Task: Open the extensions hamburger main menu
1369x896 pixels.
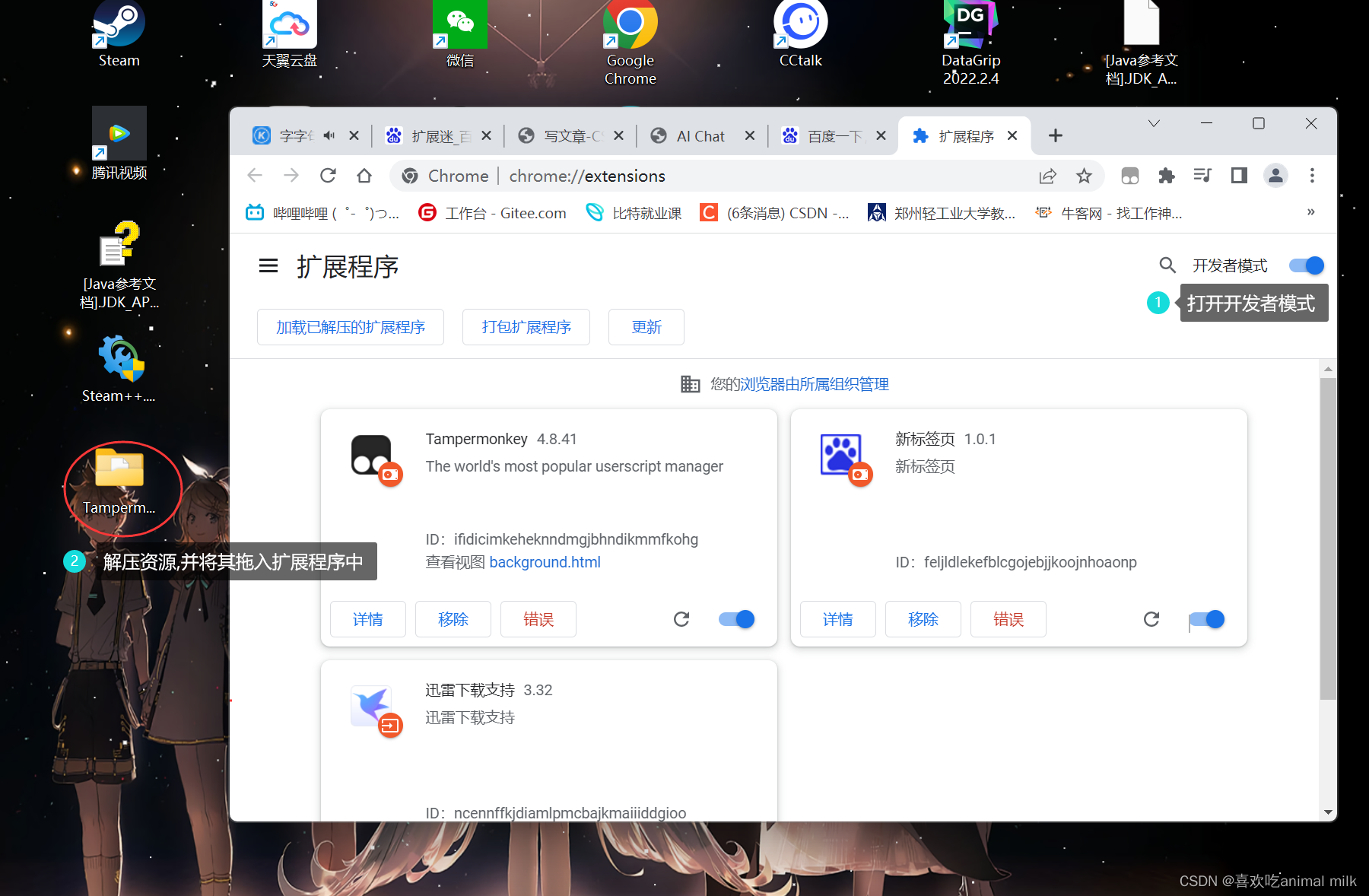Action: click(268, 265)
